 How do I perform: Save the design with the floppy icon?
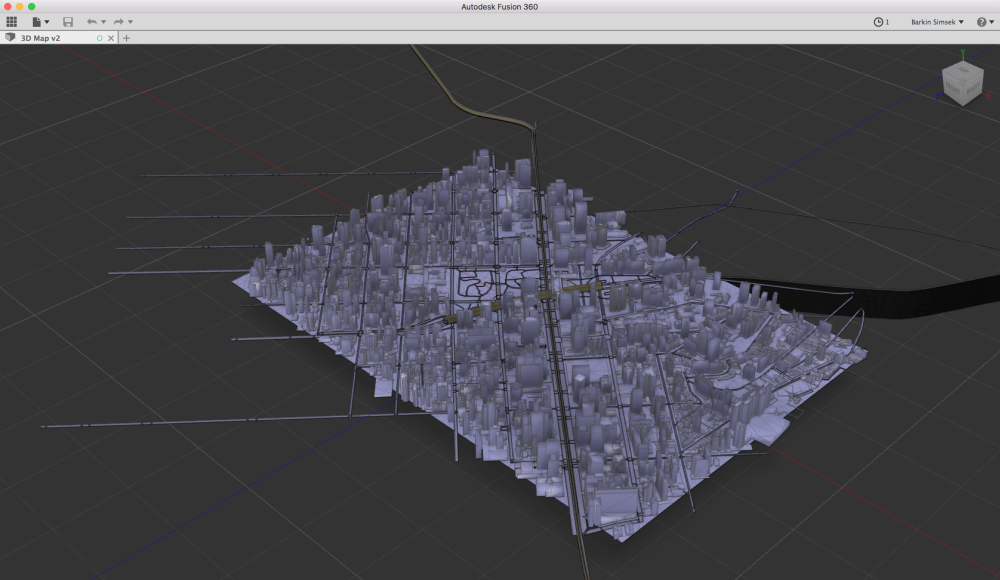point(68,21)
